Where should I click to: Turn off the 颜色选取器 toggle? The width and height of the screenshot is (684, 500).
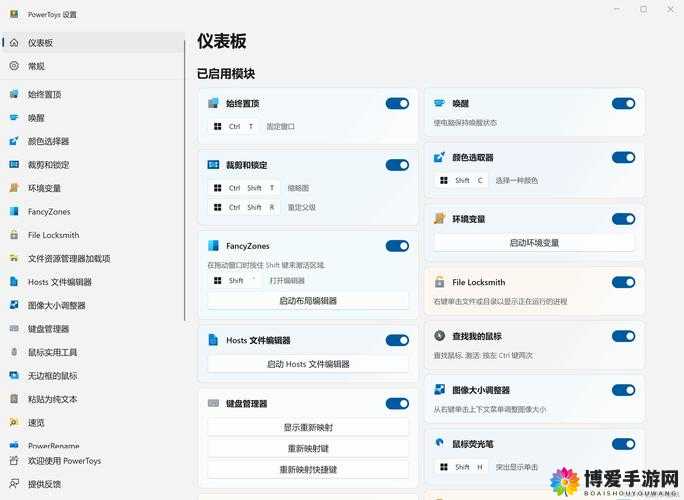pyautogui.click(x=623, y=158)
